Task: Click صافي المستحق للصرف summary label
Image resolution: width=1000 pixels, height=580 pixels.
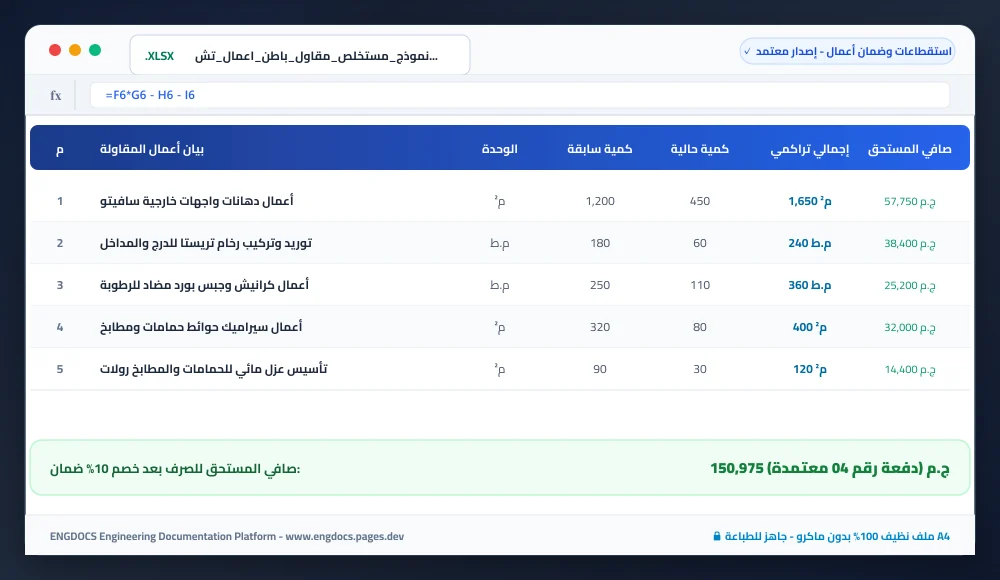Action: click(175, 469)
